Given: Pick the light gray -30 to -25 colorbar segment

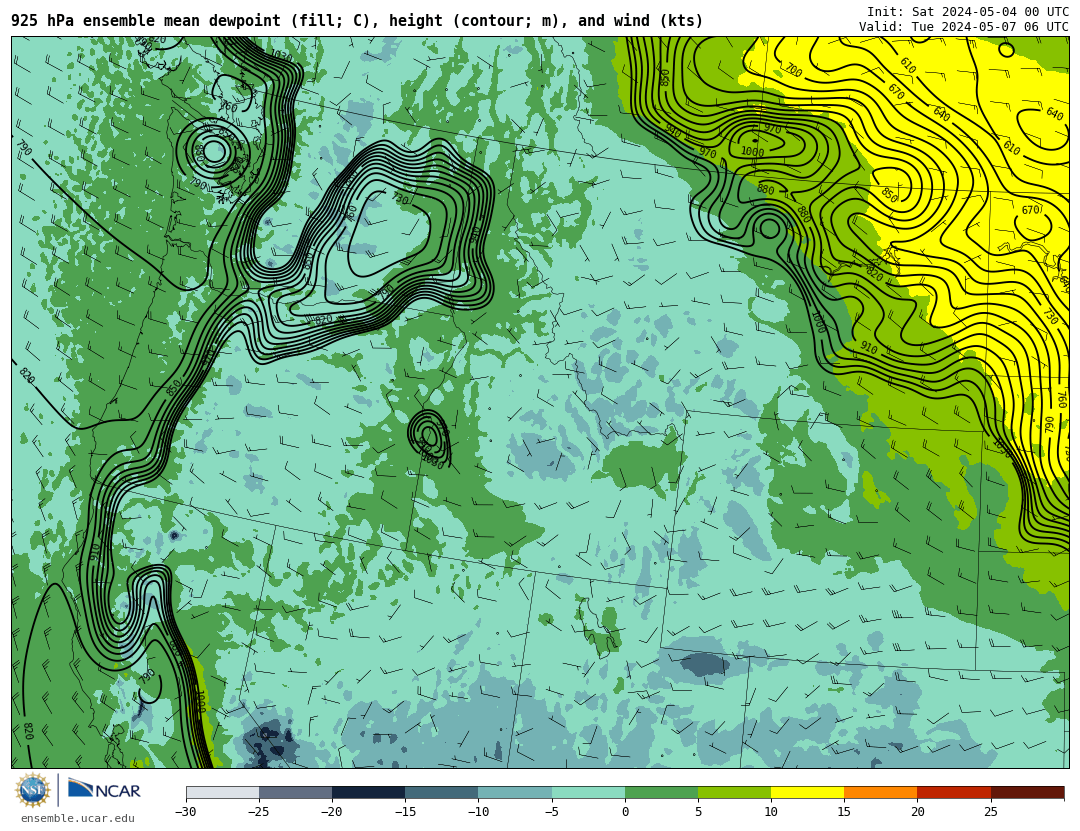Looking at the screenshot, I should tap(222, 793).
